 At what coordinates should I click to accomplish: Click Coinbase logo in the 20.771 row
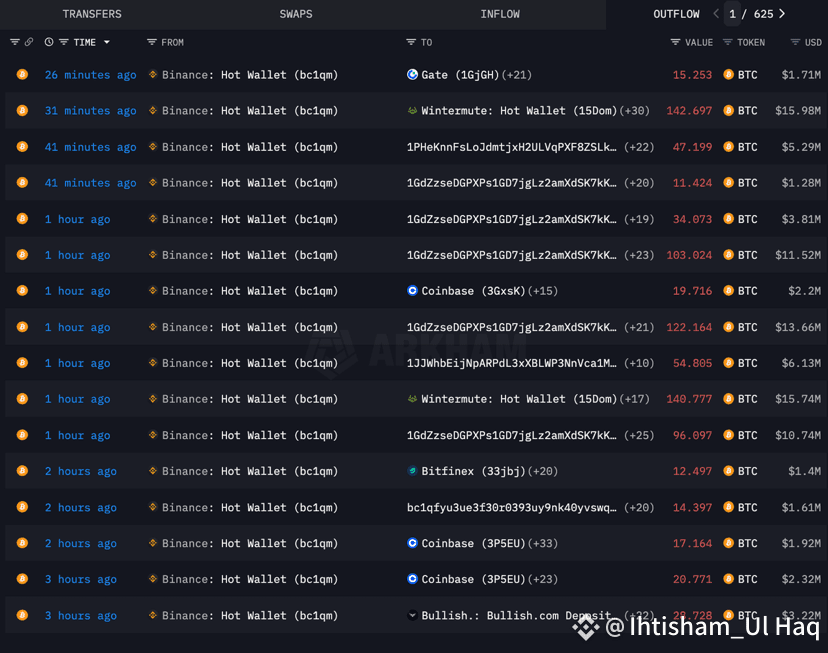coord(412,579)
